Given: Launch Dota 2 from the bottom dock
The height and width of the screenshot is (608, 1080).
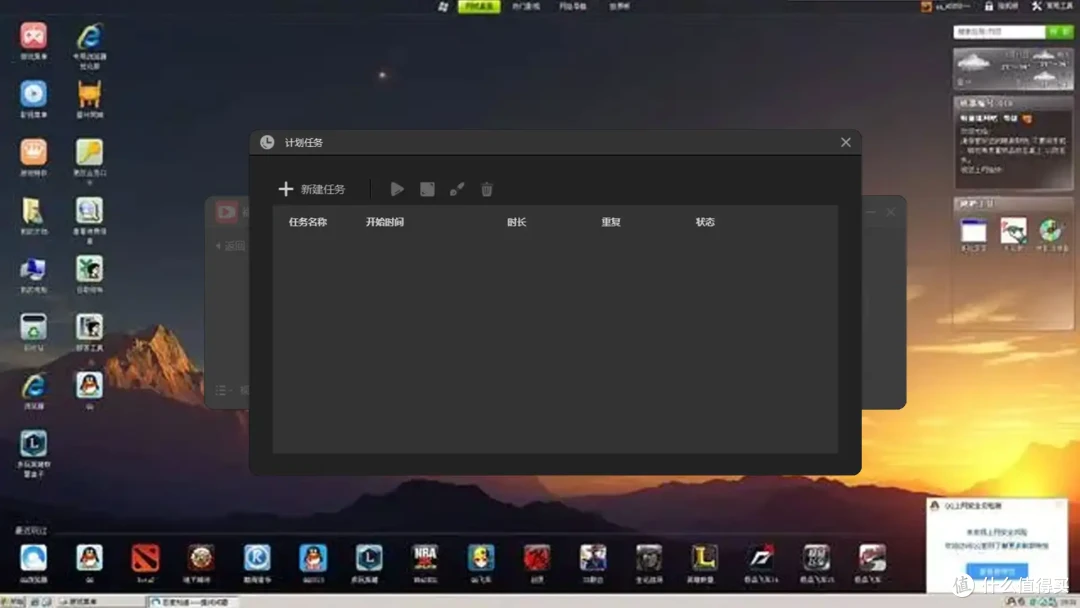Looking at the screenshot, I should (145, 558).
